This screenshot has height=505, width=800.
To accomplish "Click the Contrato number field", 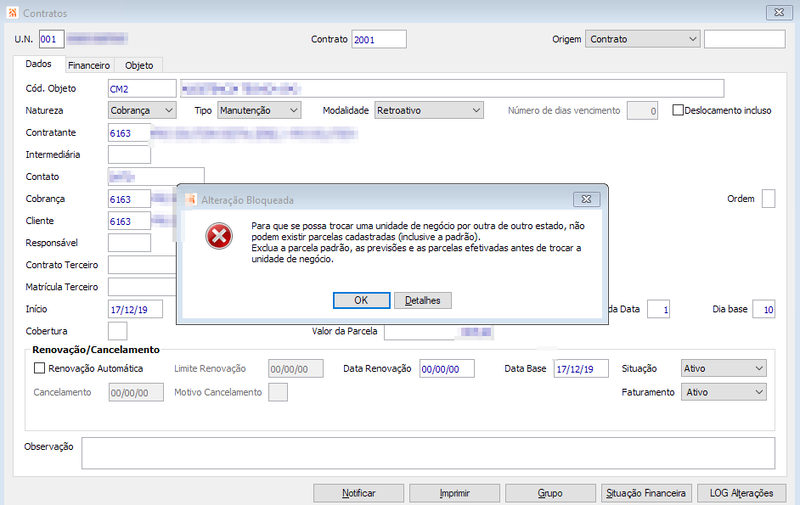I will pos(379,39).
